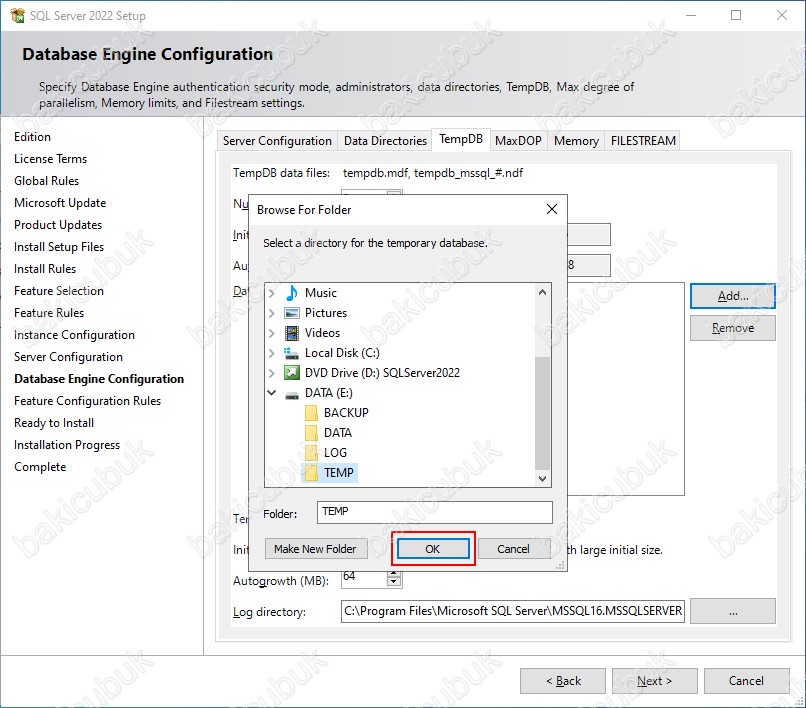Go to the Next setup step

(x=654, y=681)
